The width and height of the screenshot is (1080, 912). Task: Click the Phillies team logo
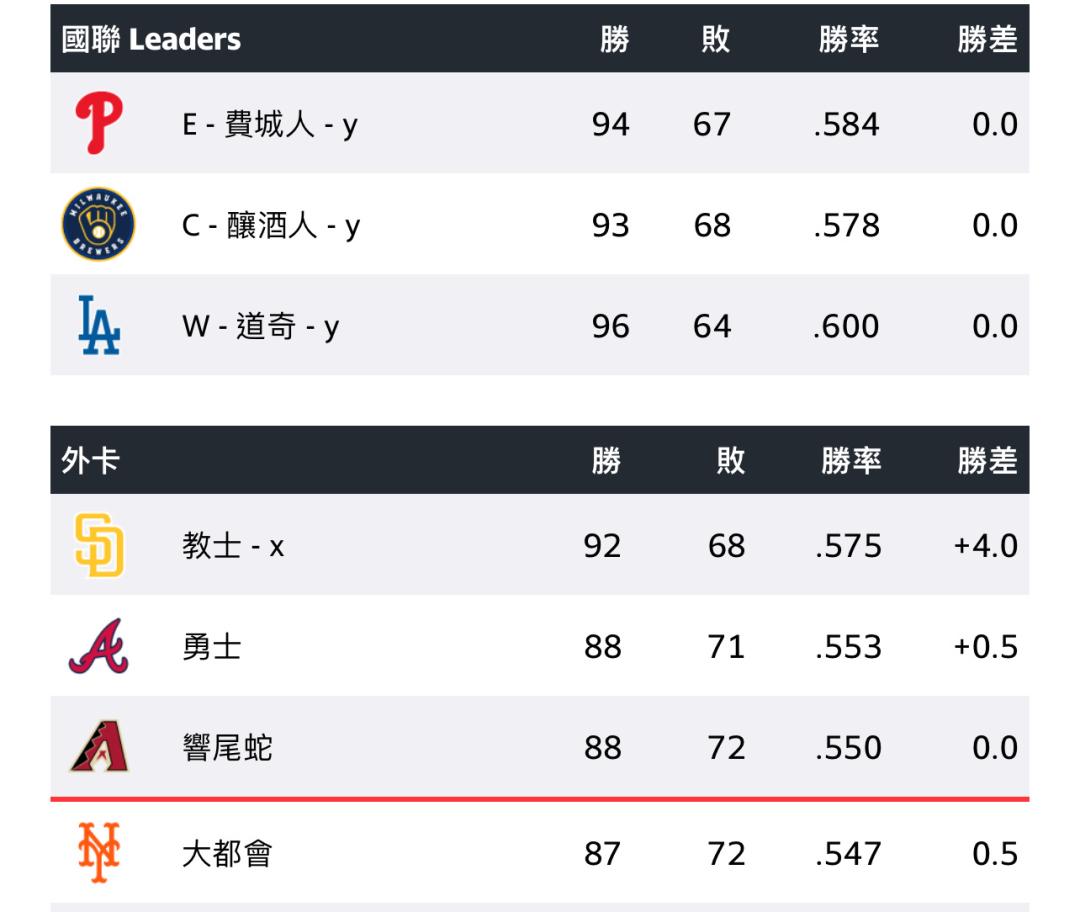click(99, 123)
